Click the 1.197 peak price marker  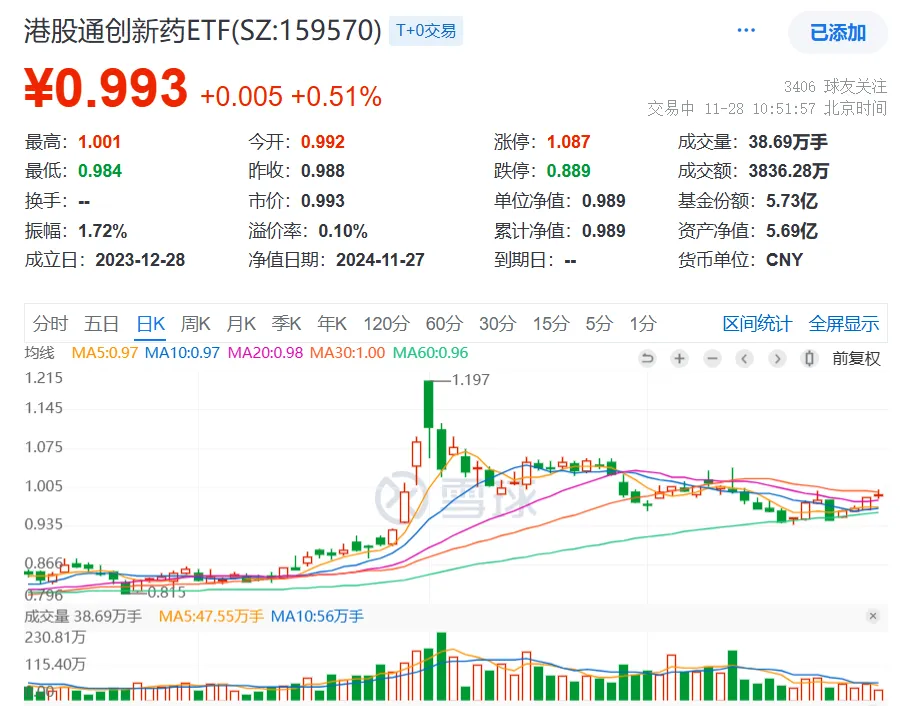(470, 380)
